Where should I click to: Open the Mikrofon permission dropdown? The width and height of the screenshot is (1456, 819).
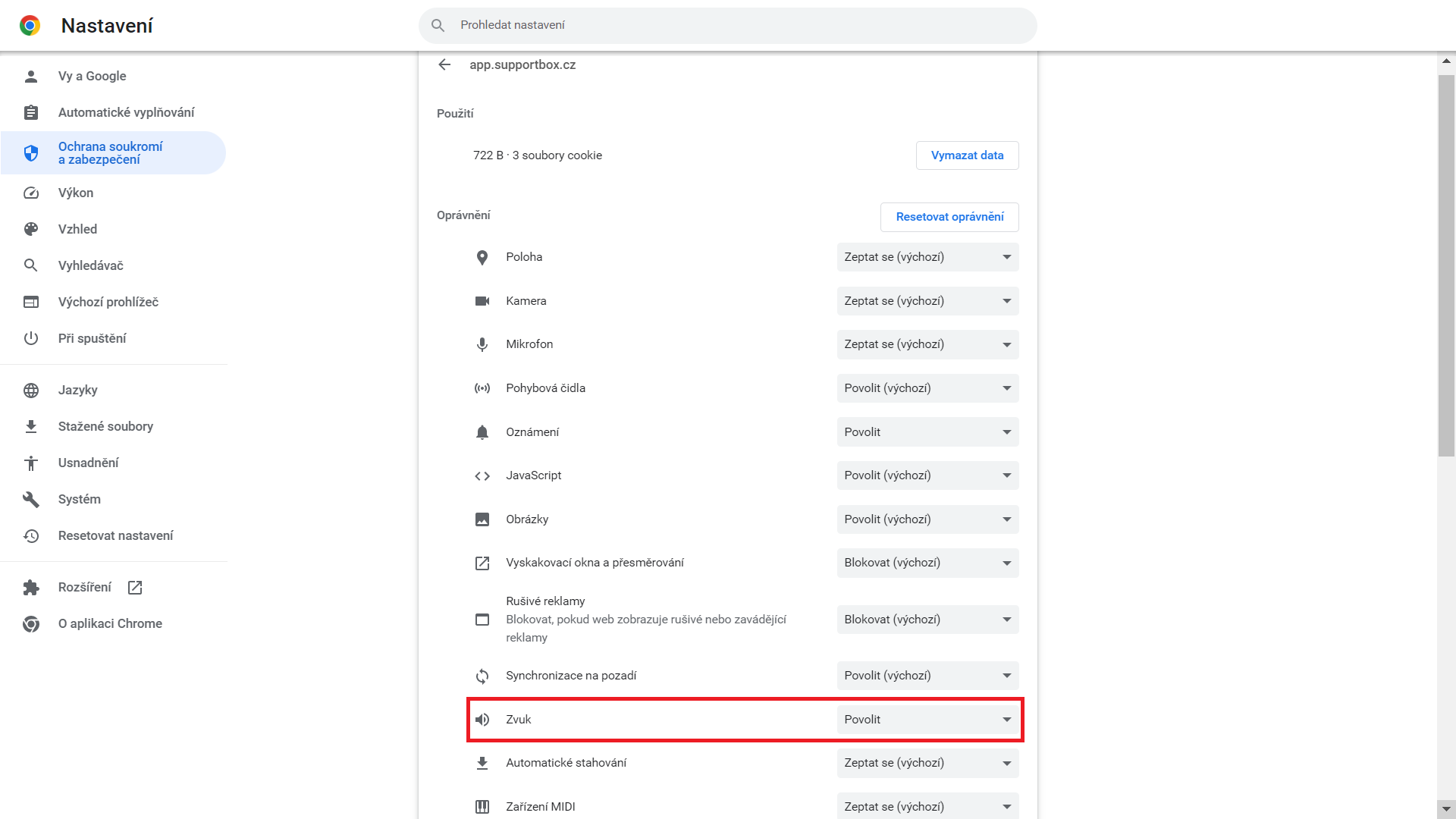click(927, 344)
